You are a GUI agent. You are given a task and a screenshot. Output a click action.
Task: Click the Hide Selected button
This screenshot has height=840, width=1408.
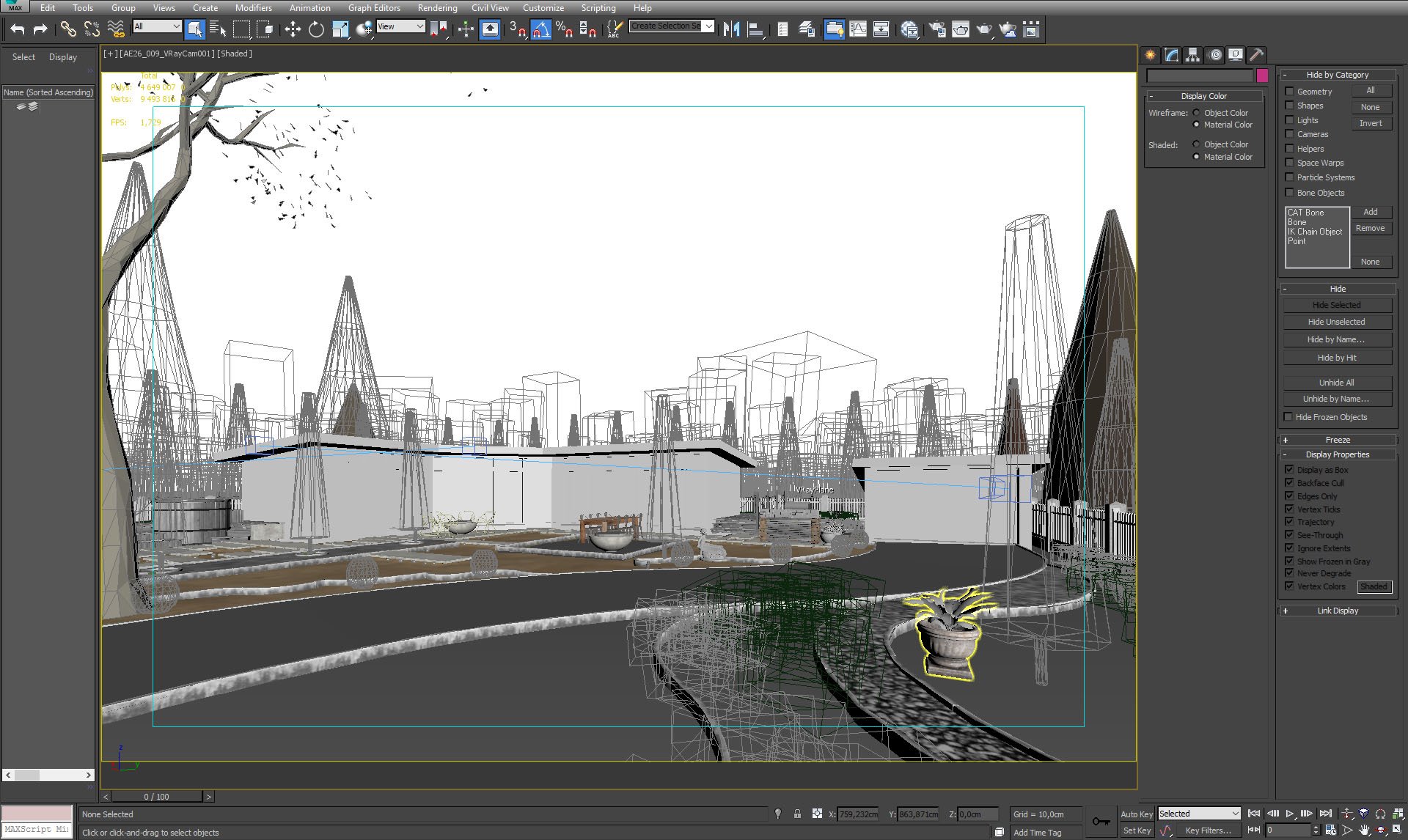click(x=1337, y=305)
